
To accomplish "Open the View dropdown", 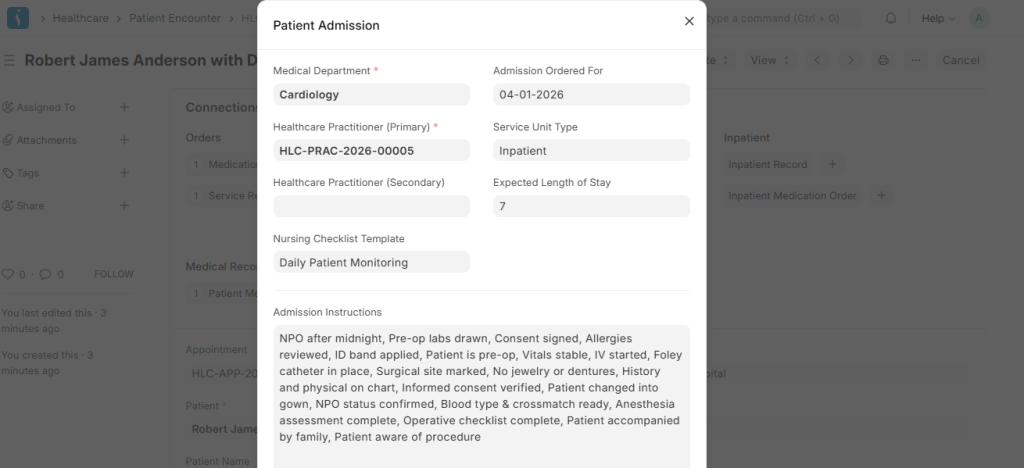I will tap(769, 60).
